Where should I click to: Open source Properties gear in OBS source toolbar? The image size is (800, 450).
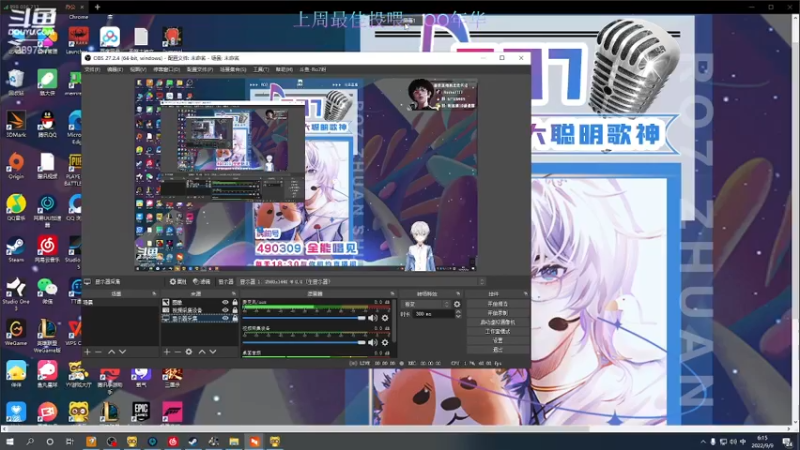[x=178, y=282]
